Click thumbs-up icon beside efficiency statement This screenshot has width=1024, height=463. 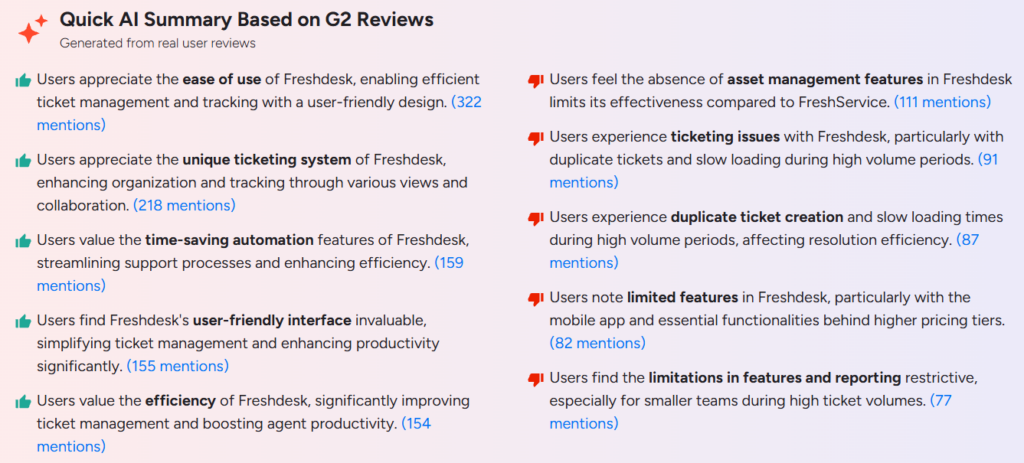click(x=24, y=402)
